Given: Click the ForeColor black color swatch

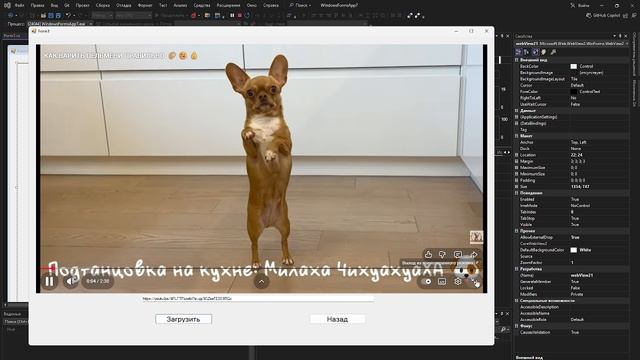Looking at the screenshot, I should (x=573, y=91).
